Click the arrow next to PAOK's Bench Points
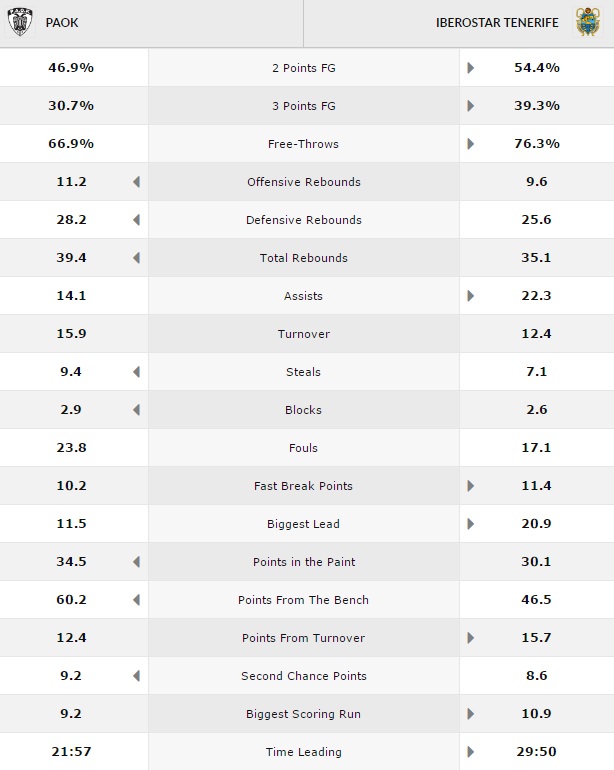The width and height of the screenshot is (614, 770). click(x=136, y=600)
